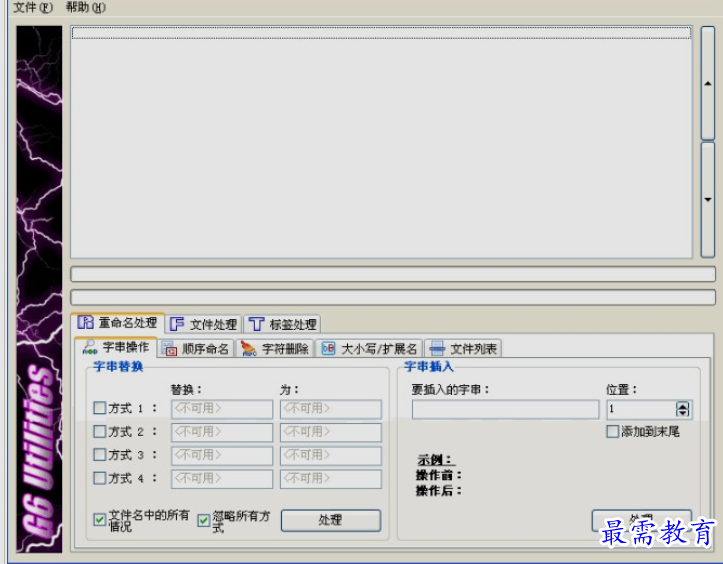Click the 文件处理 F icon

(177, 324)
